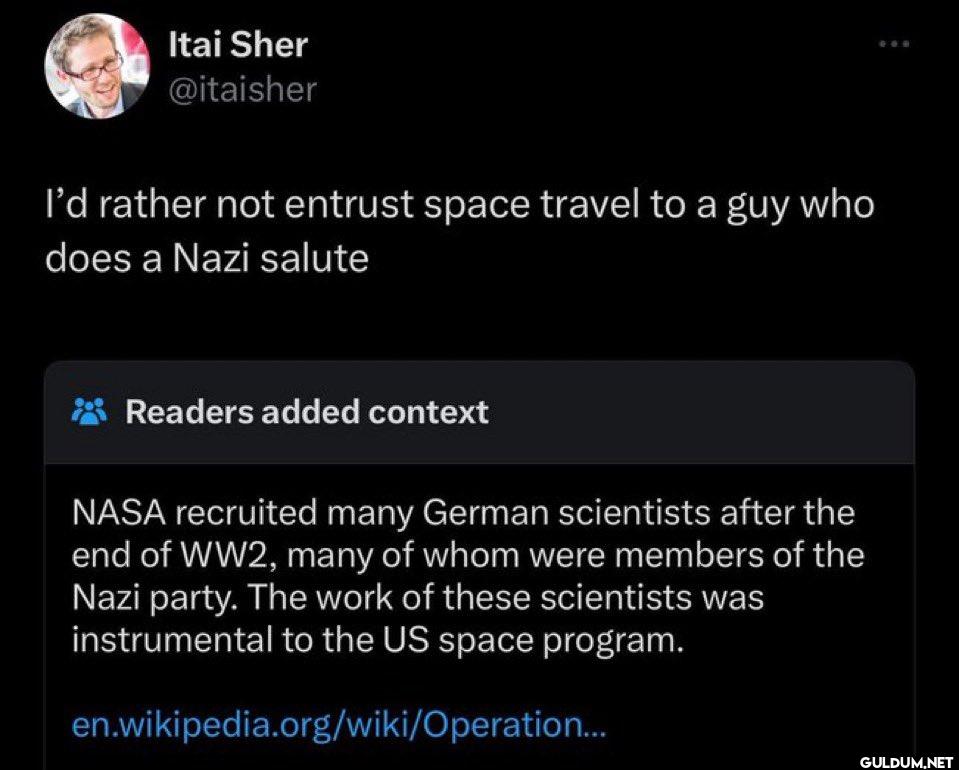The image size is (959, 770).
Task: Select the tweet line starting "I'd rather not"
Action: 460,205
